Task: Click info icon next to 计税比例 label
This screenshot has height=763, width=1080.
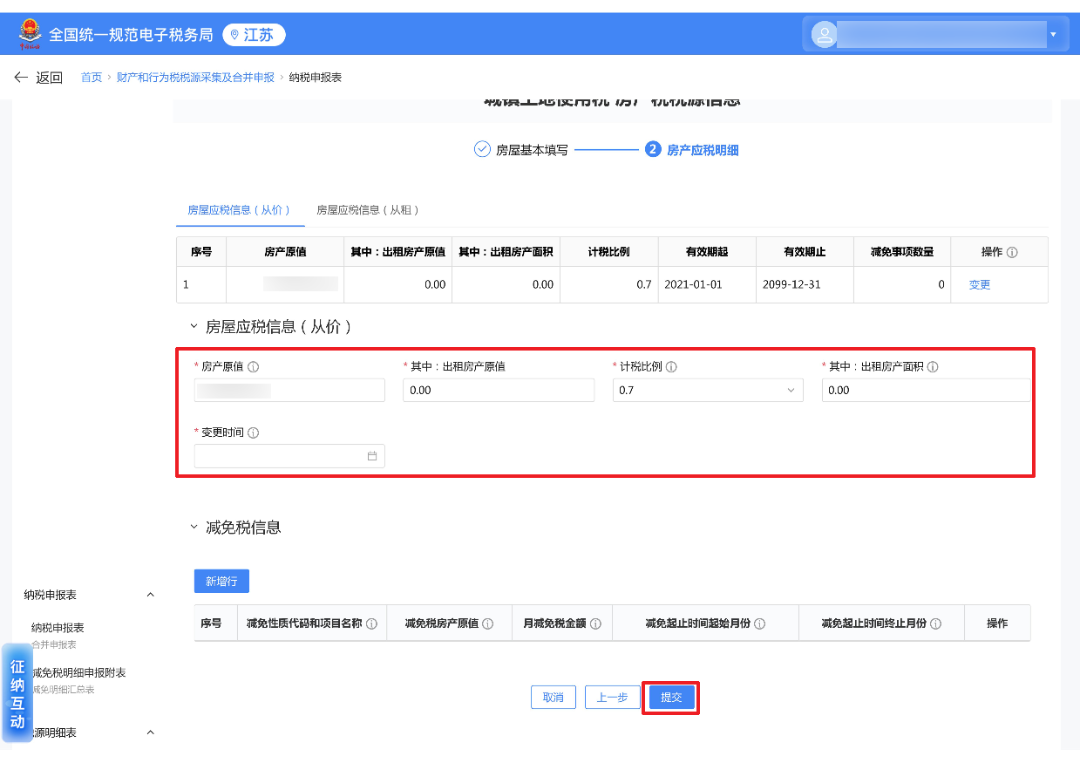Action: tap(672, 366)
